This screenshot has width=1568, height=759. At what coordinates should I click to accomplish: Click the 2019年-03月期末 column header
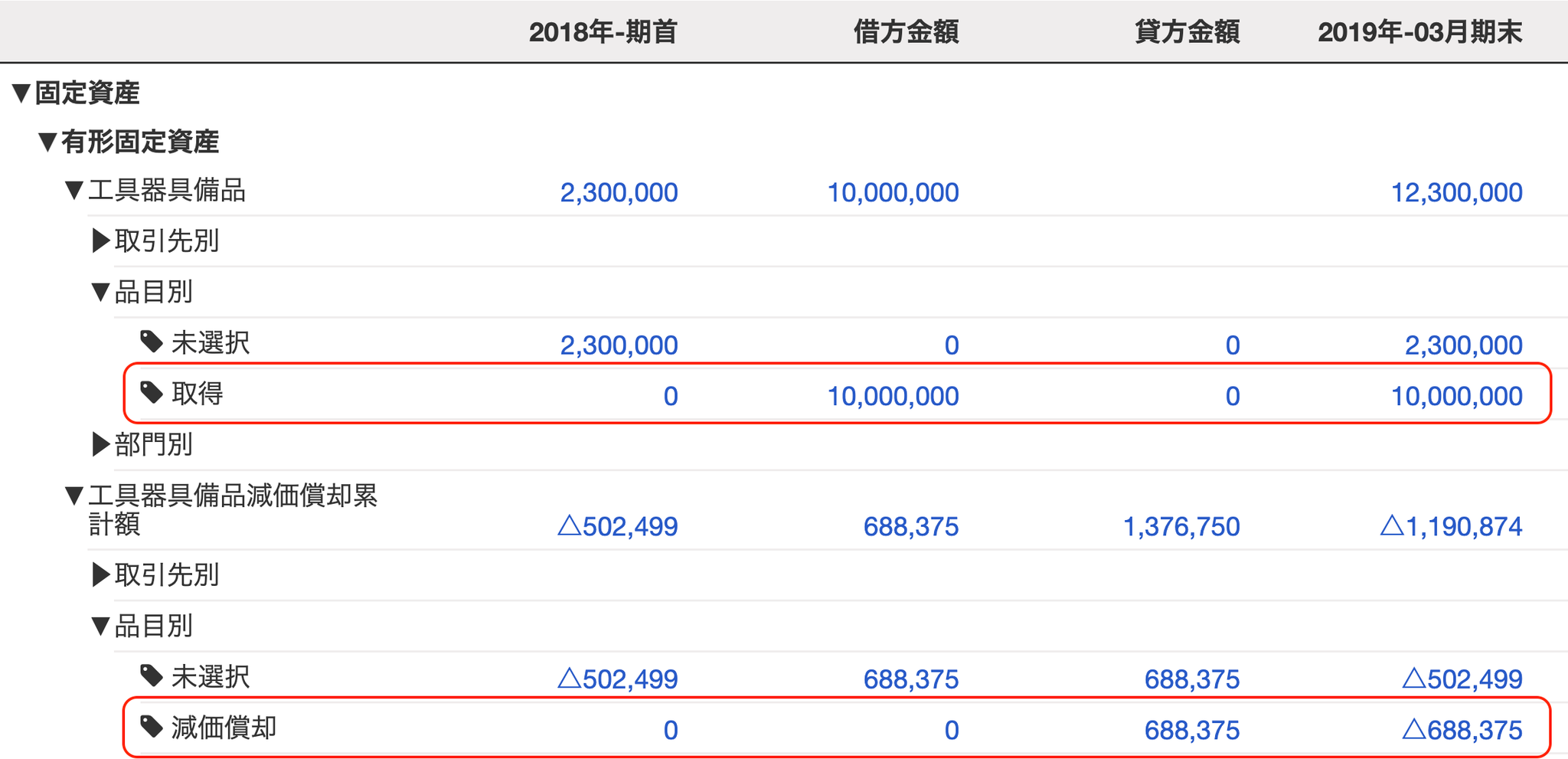(x=1419, y=32)
